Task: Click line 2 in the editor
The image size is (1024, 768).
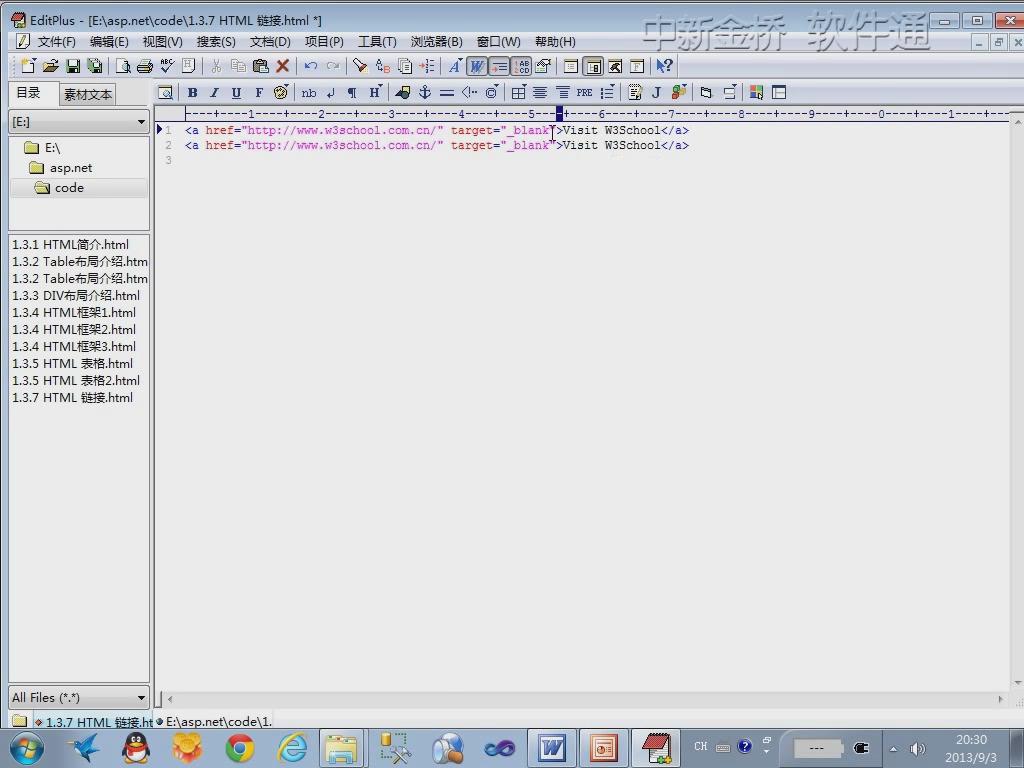Action: (437, 146)
